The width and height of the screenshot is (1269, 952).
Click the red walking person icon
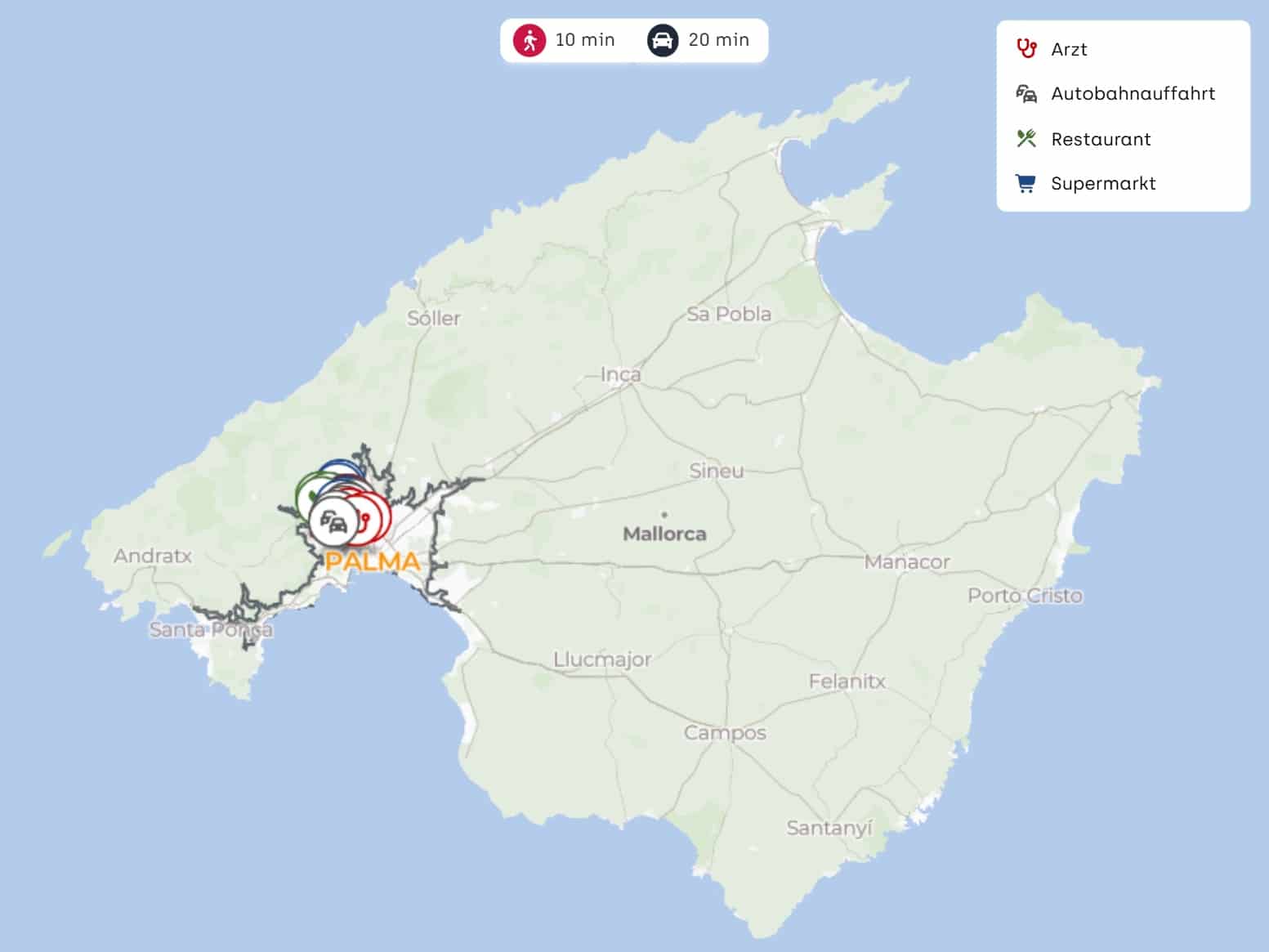click(529, 40)
